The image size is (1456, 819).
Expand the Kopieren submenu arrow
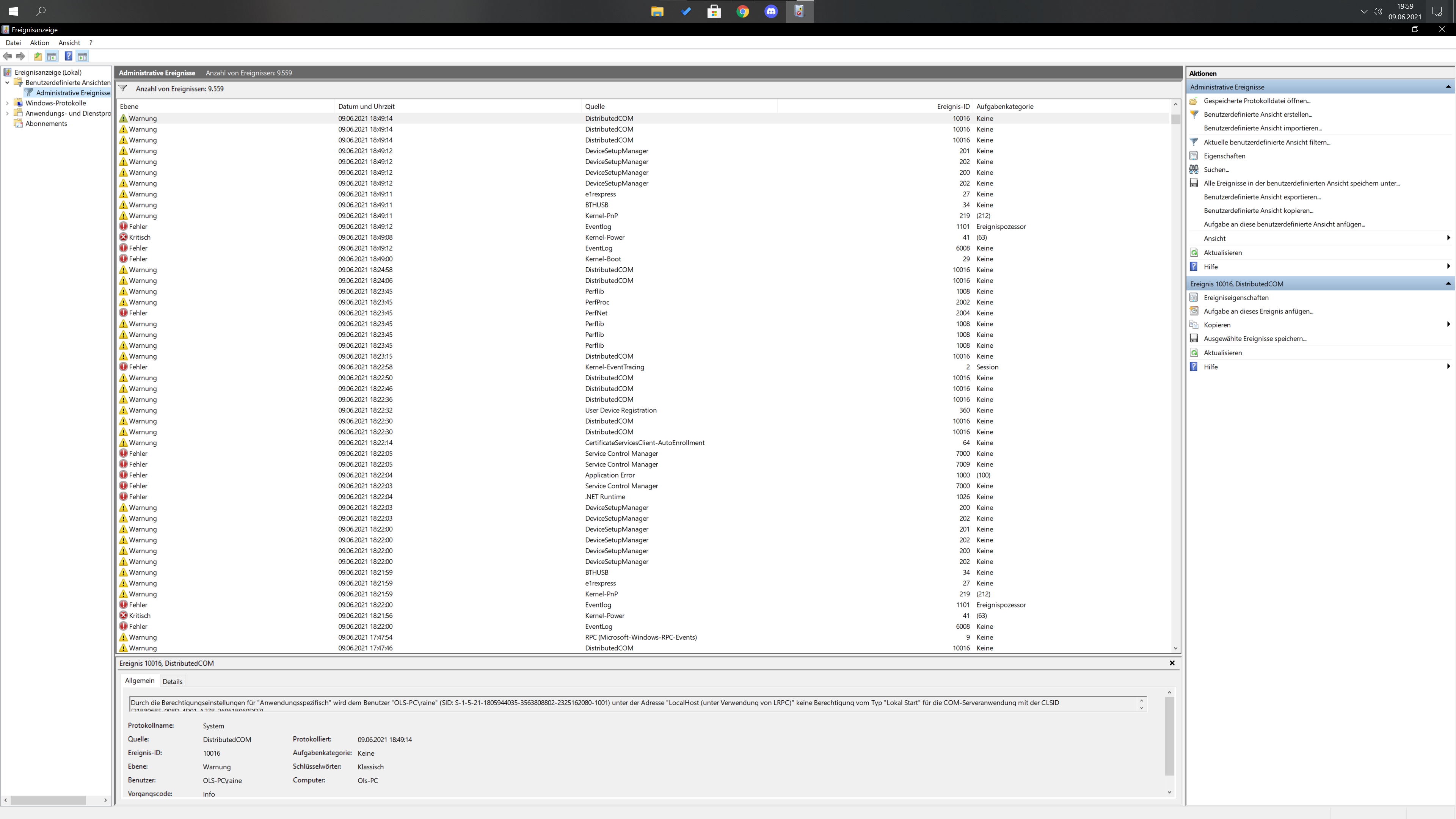point(1448,325)
